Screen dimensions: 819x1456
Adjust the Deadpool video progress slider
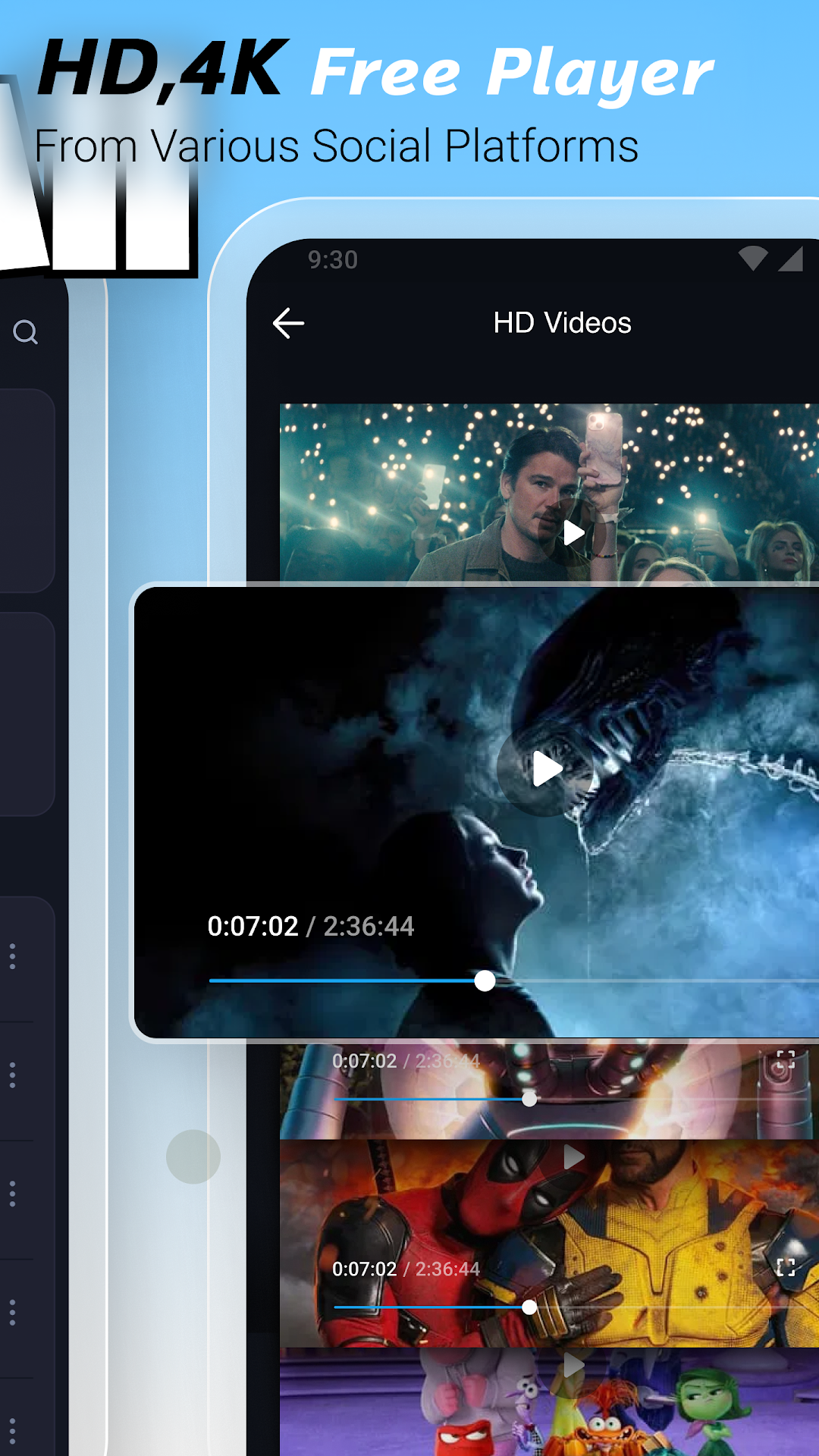529,1307
